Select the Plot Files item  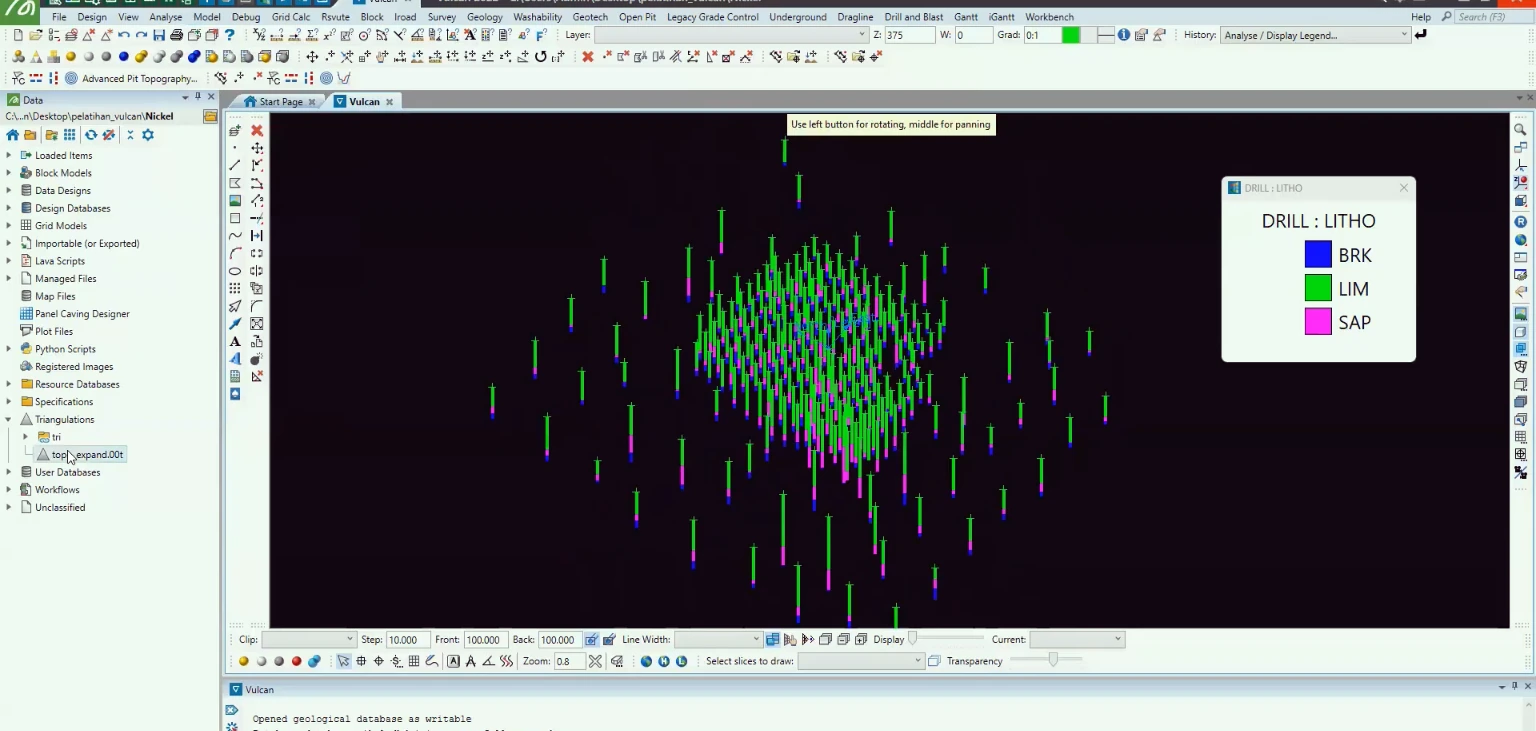[x=54, y=332]
